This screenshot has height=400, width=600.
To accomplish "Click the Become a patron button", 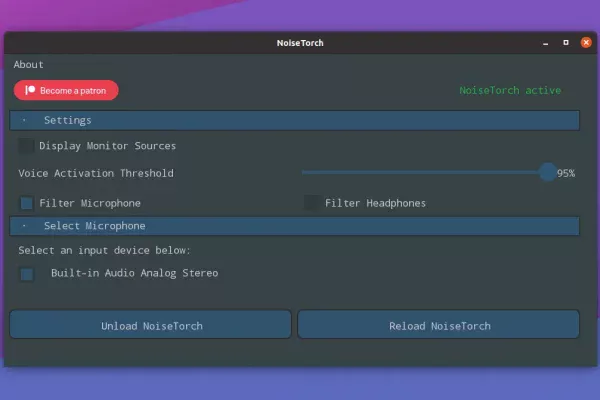I will (66, 90).
